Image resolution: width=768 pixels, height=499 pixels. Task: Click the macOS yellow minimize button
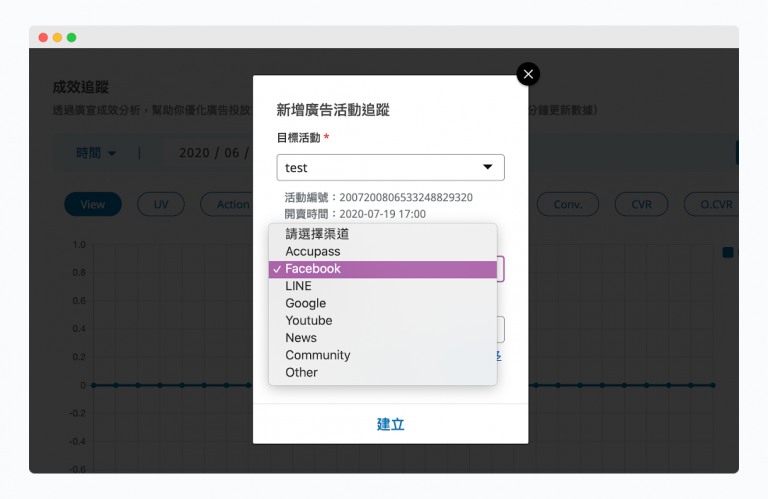[57, 38]
